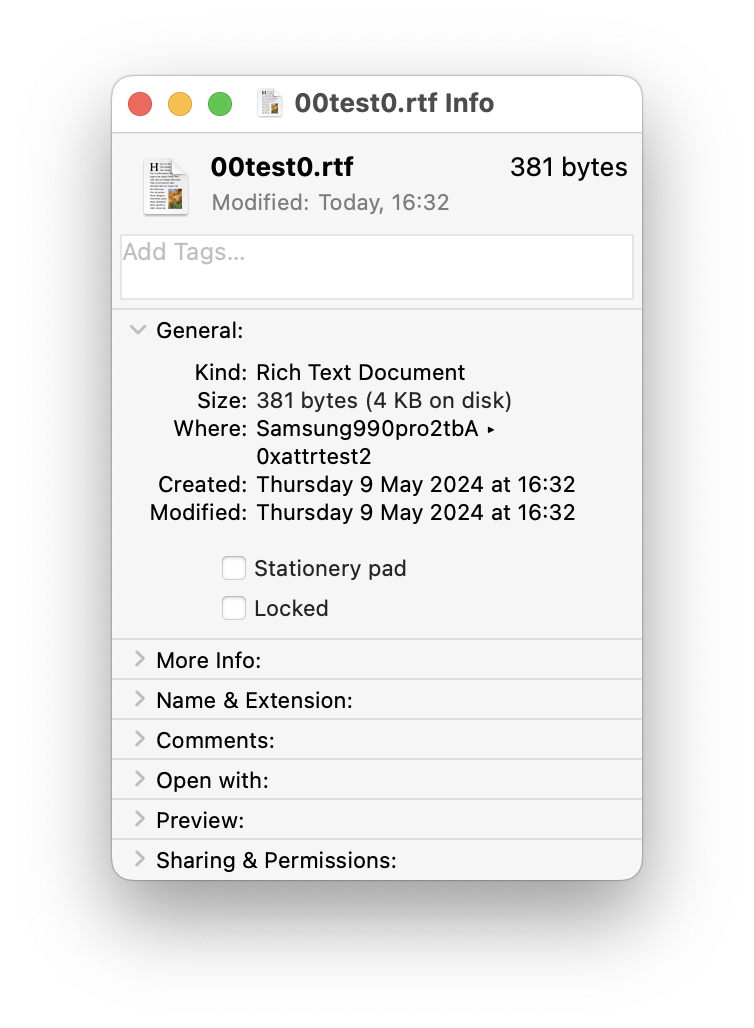Image resolution: width=754 pixels, height=1028 pixels.
Task: Click the document proxy icon in title bar
Action: point(270,104)
